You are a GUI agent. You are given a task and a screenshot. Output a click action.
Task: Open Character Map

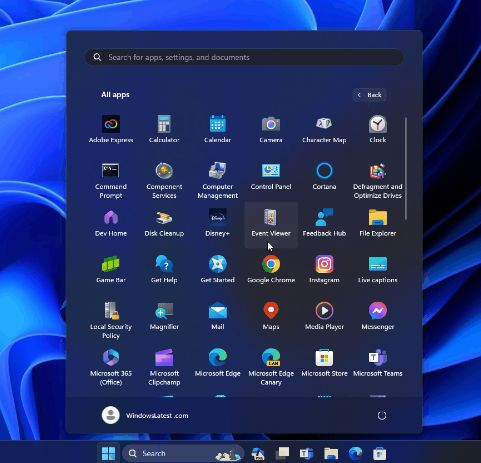[324, 129]
